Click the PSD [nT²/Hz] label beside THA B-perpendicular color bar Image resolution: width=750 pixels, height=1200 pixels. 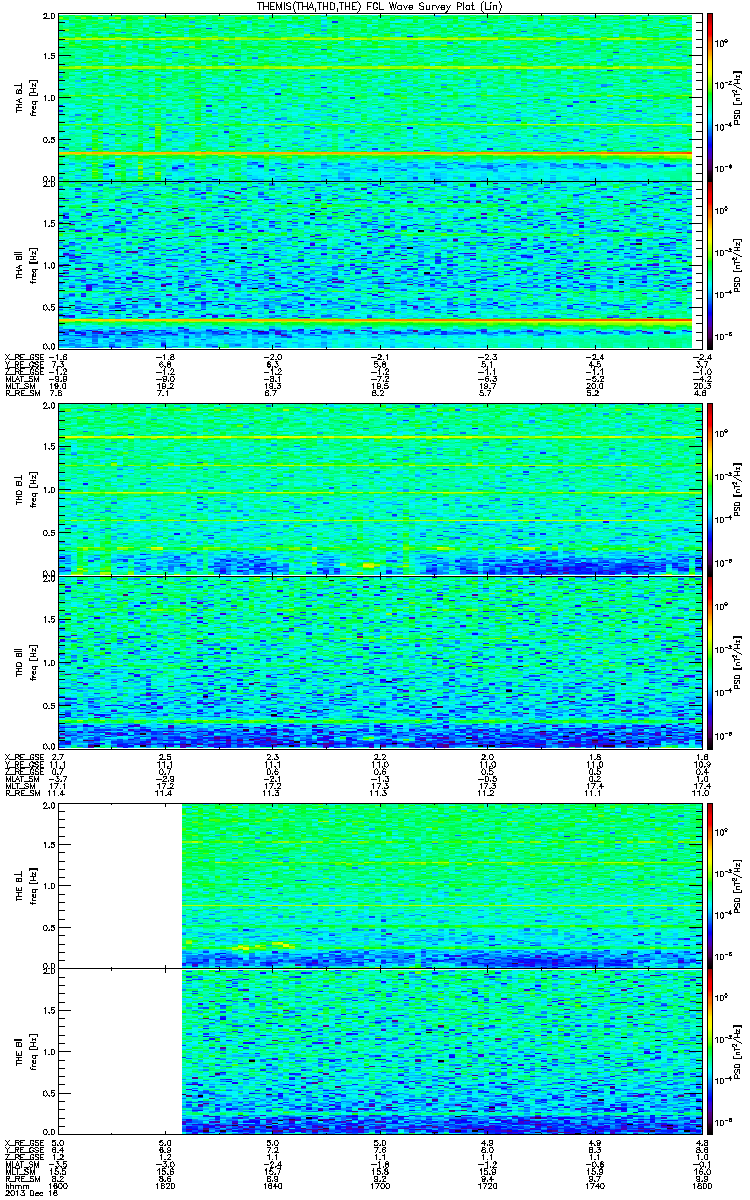click(x=737, y=98)
